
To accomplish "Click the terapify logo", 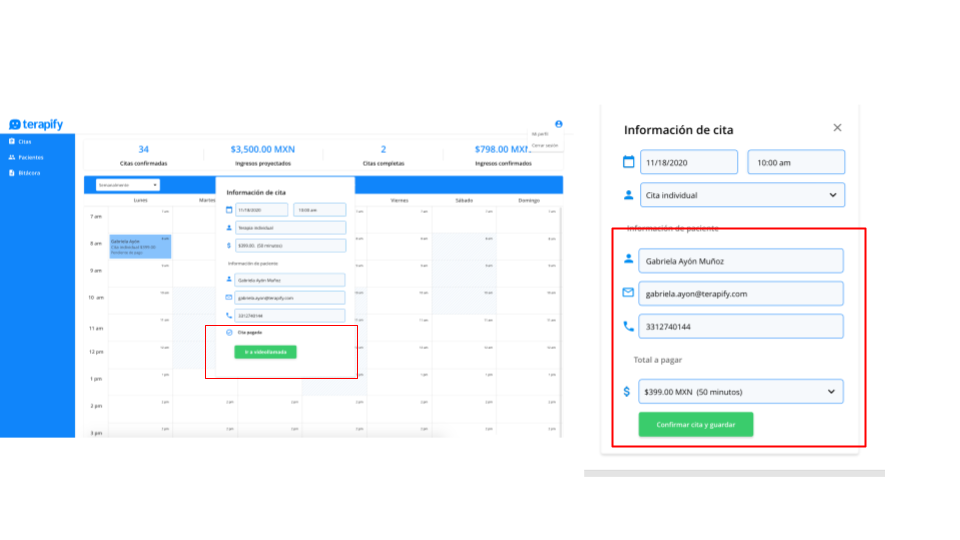I will tap(36, 124).
